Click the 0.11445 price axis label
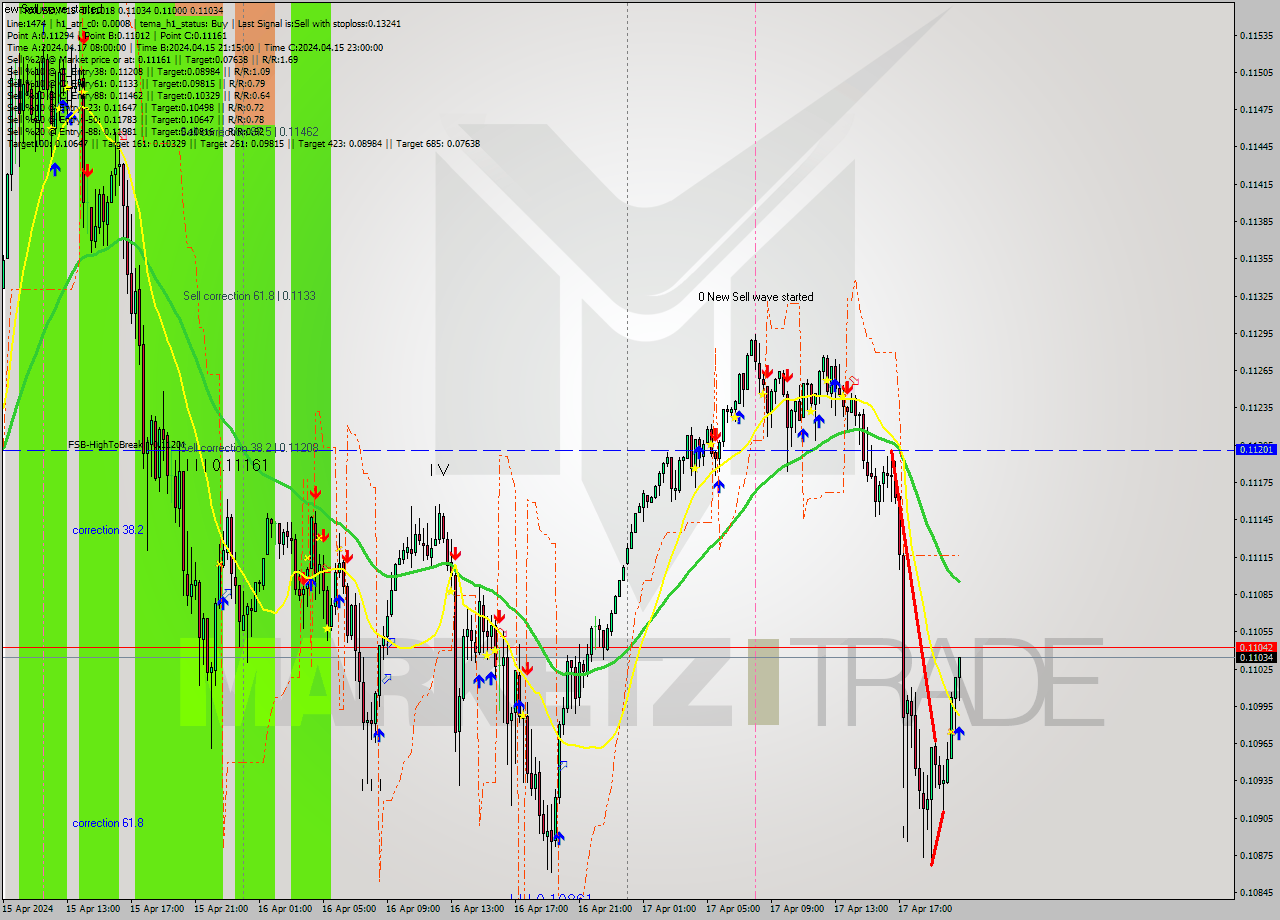The height and width of the screenshot is (920, 1280). 1257,147
